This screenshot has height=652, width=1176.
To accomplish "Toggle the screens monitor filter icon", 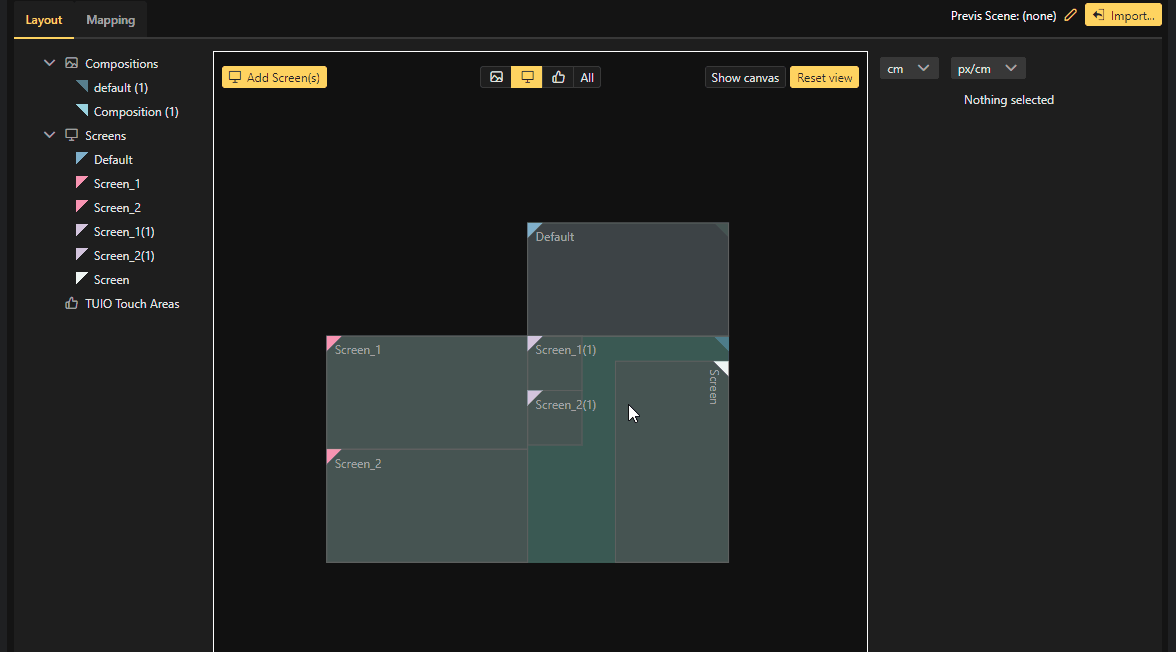I will point(527,77).
